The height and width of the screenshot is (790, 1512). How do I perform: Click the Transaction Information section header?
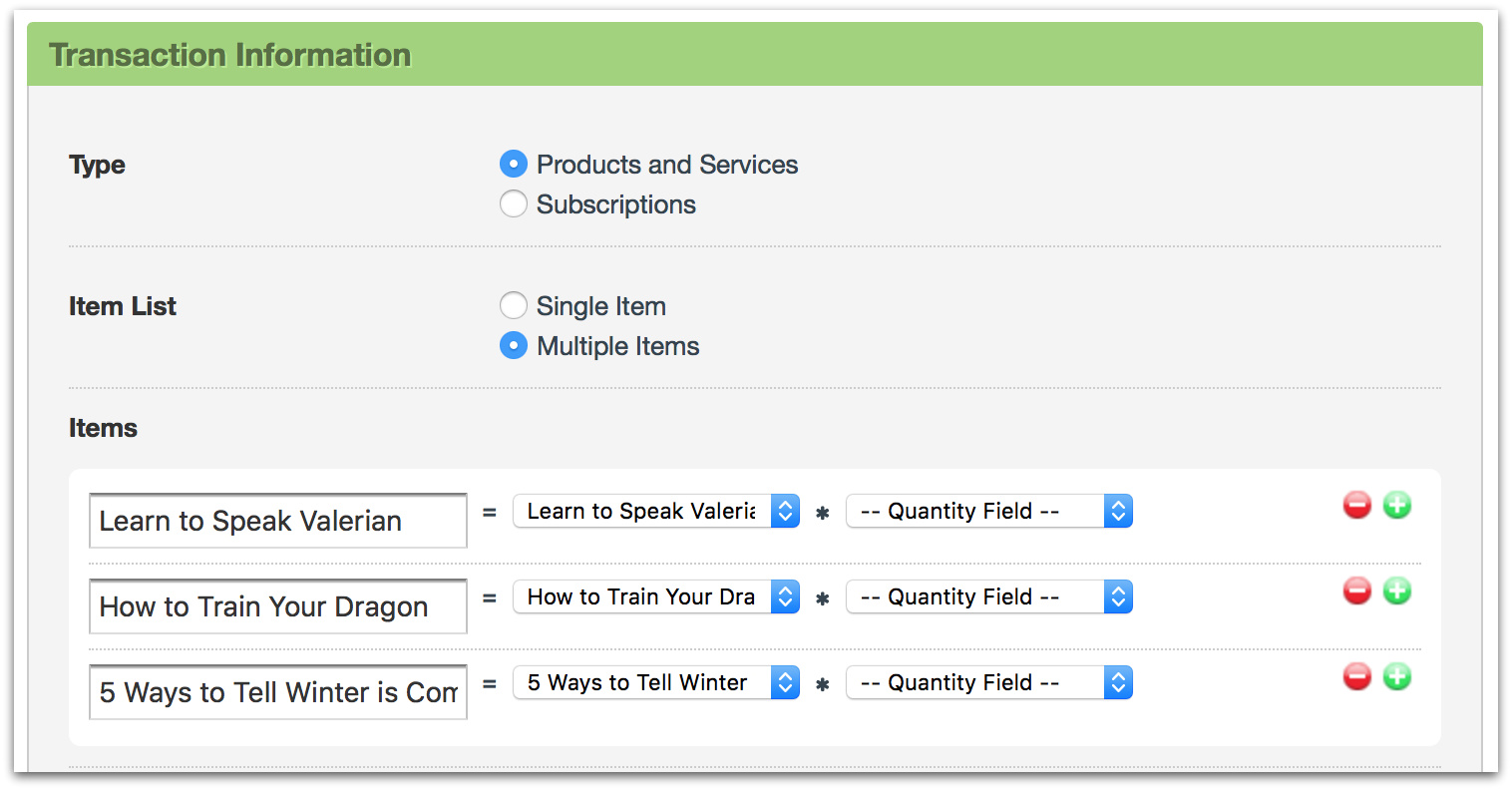(229, 55)
